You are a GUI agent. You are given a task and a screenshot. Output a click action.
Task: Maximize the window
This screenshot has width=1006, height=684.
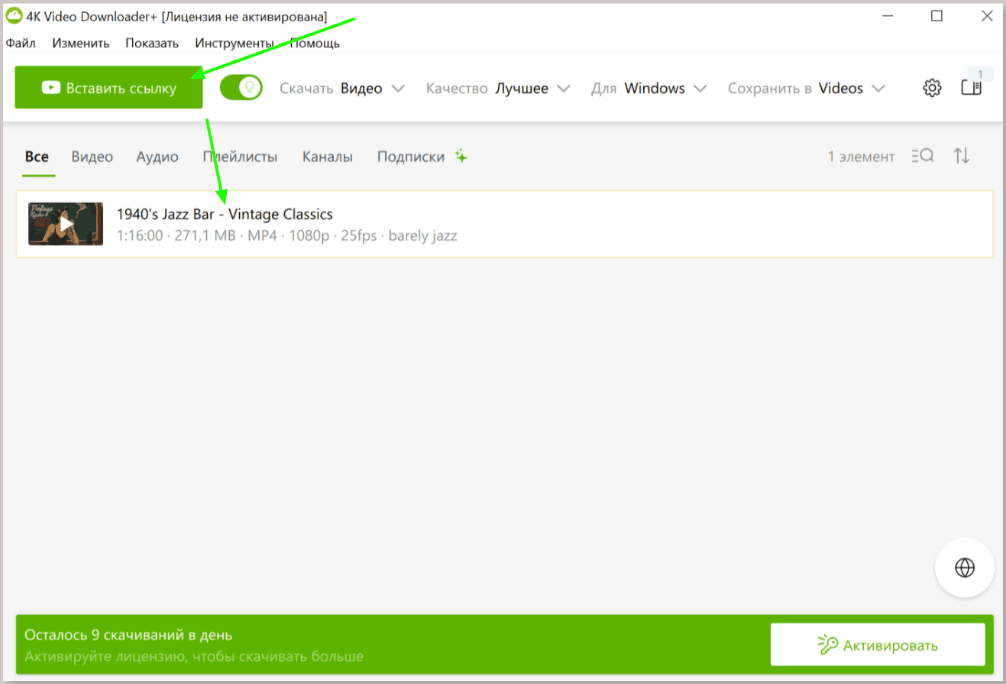937,15
